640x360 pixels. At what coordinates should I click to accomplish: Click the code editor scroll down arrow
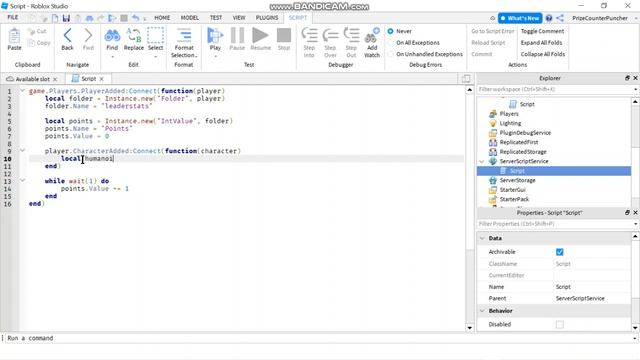coord(469,327)
